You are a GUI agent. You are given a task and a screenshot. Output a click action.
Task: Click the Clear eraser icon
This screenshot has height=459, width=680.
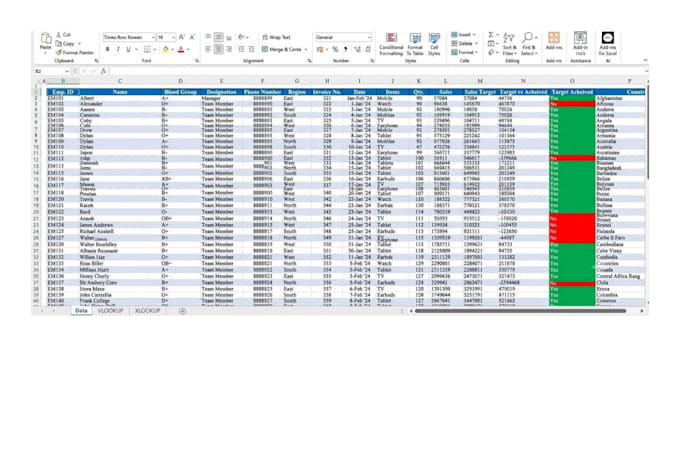(x=491, y=52)
